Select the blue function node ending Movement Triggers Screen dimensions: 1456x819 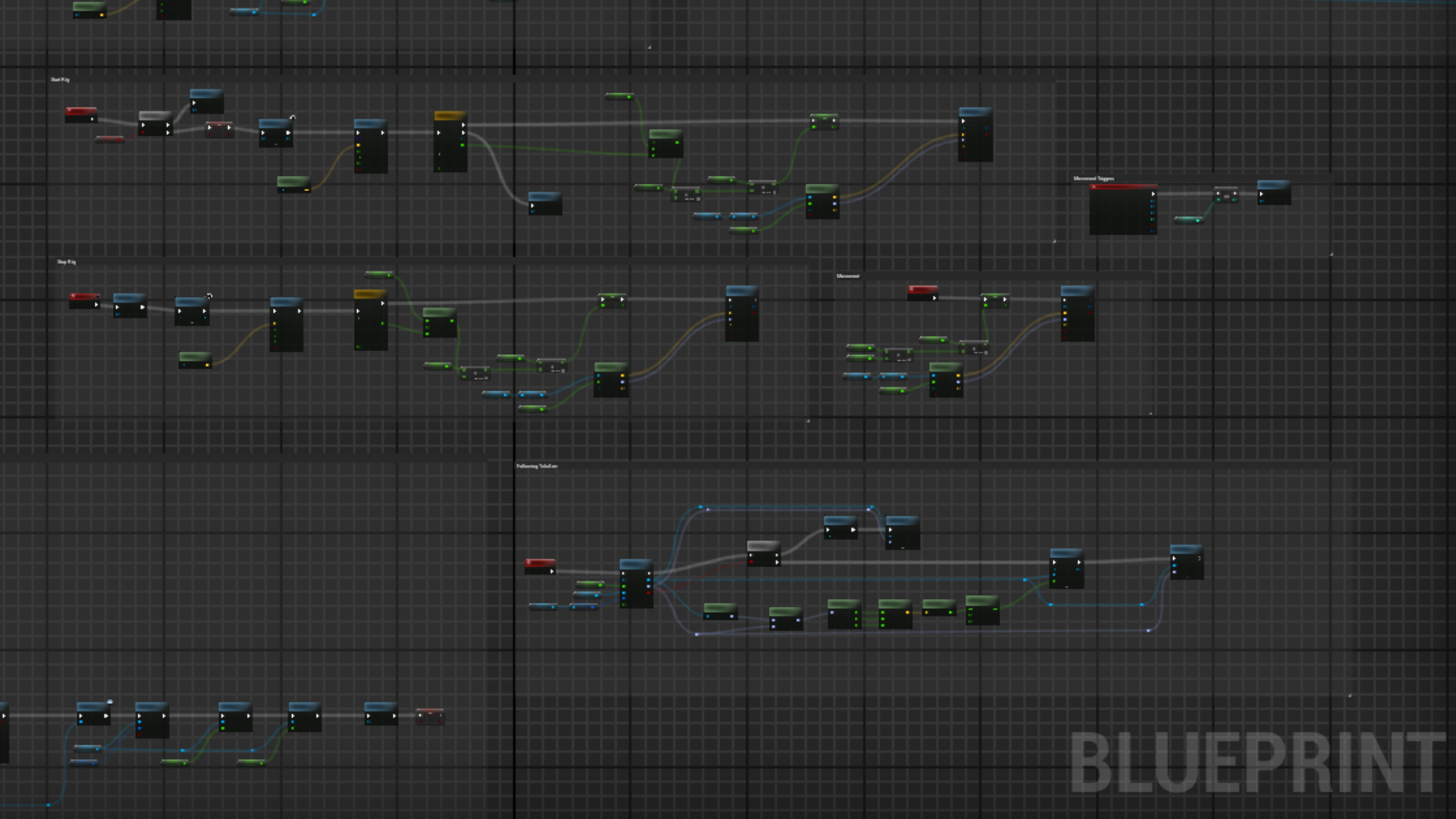[x=1274, y=193]
